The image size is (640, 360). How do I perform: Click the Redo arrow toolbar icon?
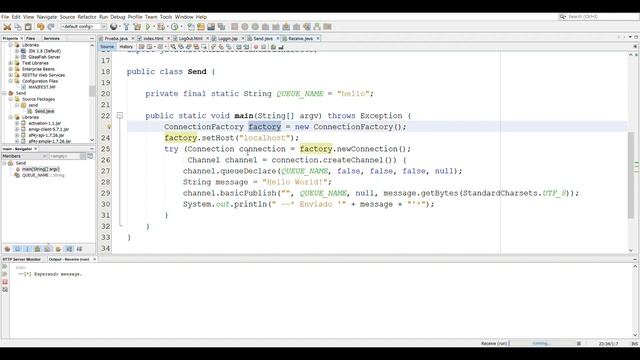pyautogui.click(x=51, y=27)
